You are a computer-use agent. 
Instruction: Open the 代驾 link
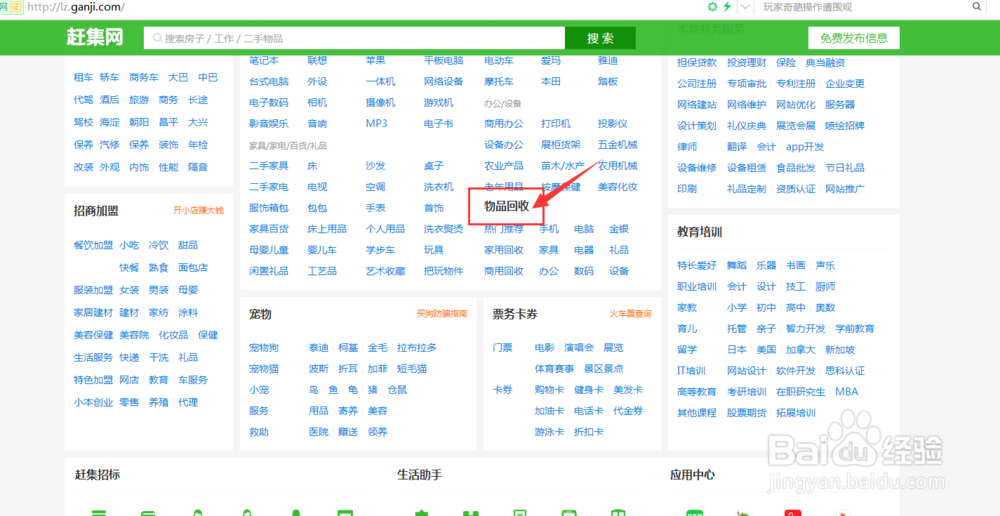point(84,100)
